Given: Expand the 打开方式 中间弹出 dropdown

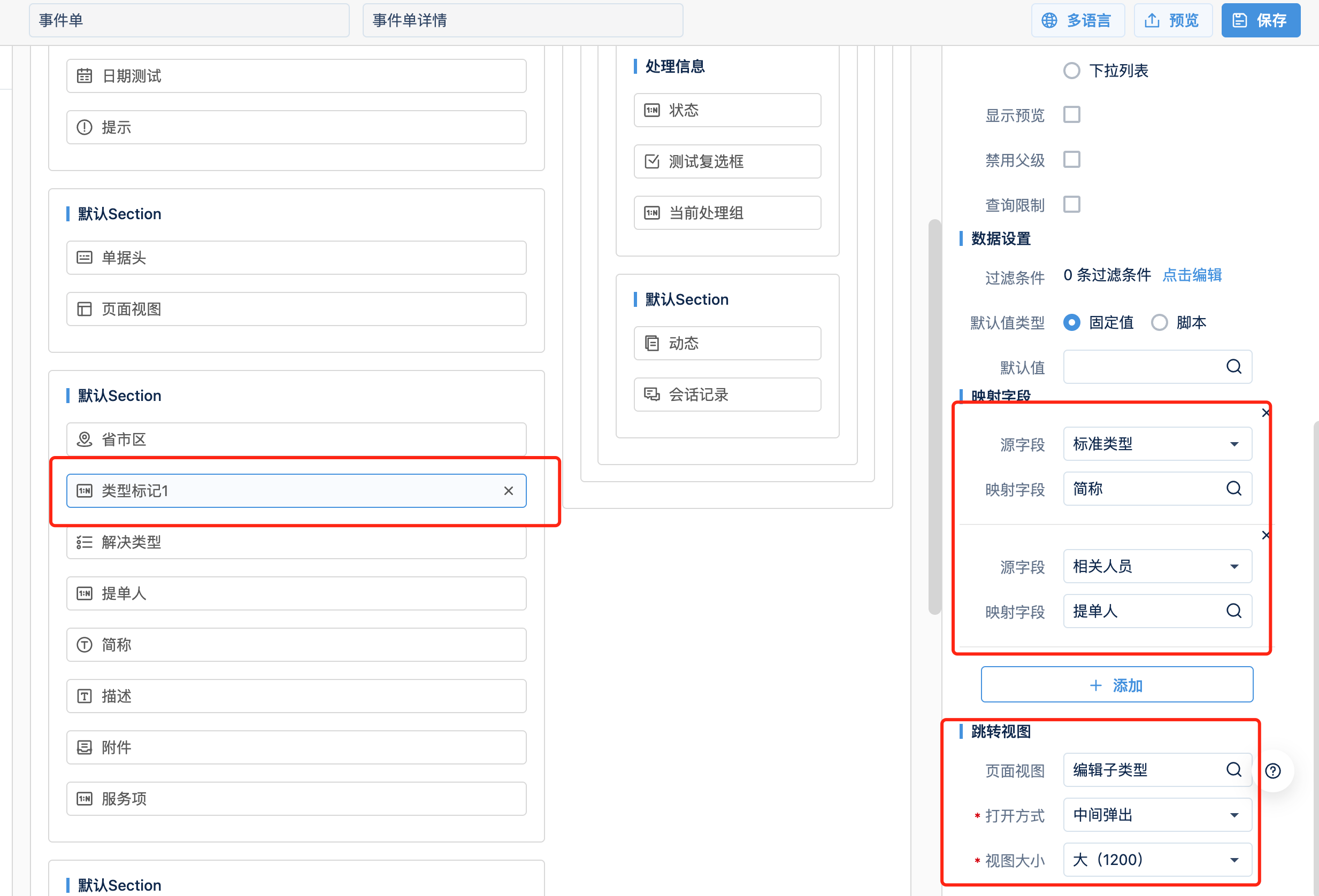Looking at the screenshot, I should click(1157, 815).
